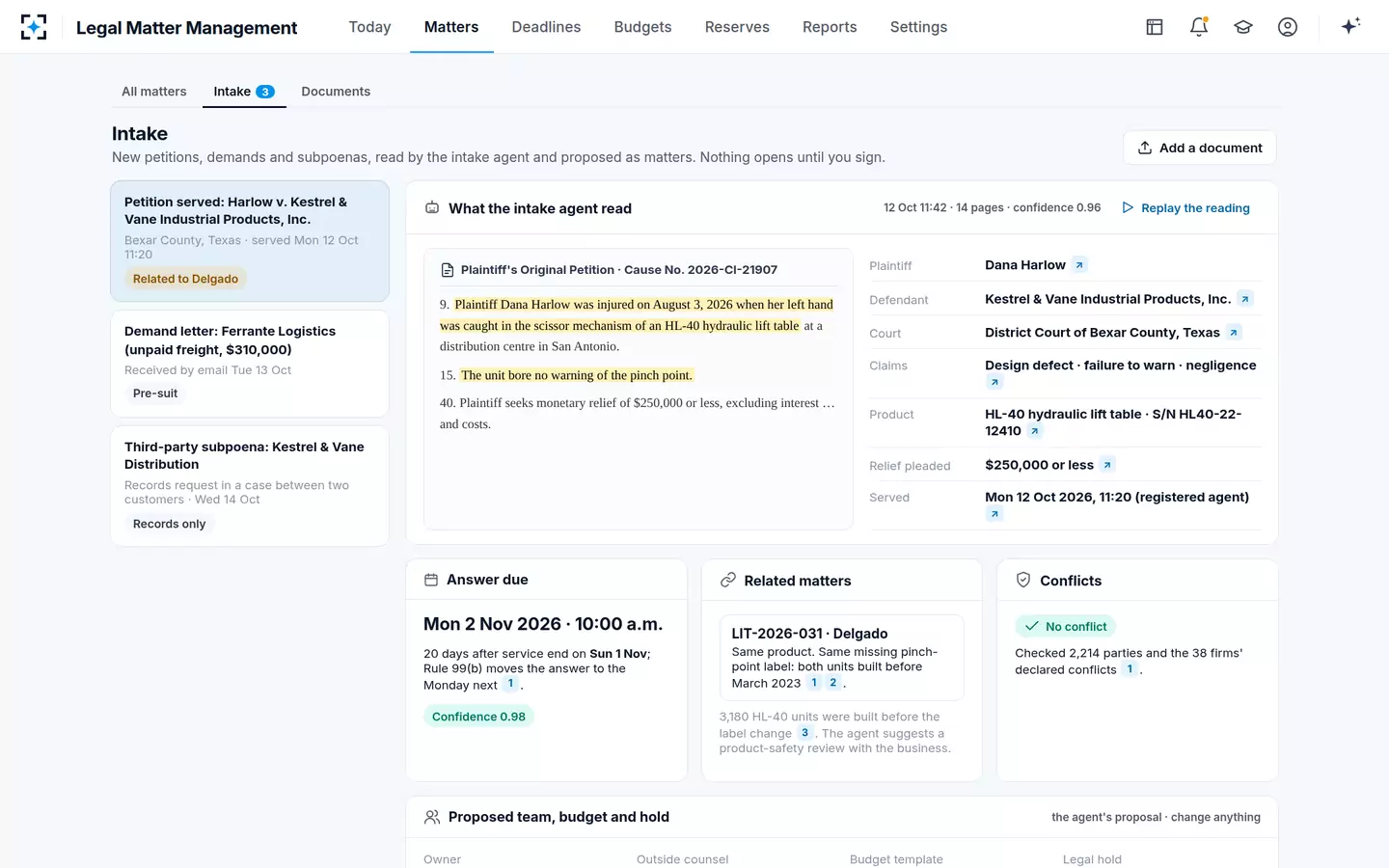1389x868 pixels.
Task: Switch to the Budgets tab
Action: click(642, 27)
